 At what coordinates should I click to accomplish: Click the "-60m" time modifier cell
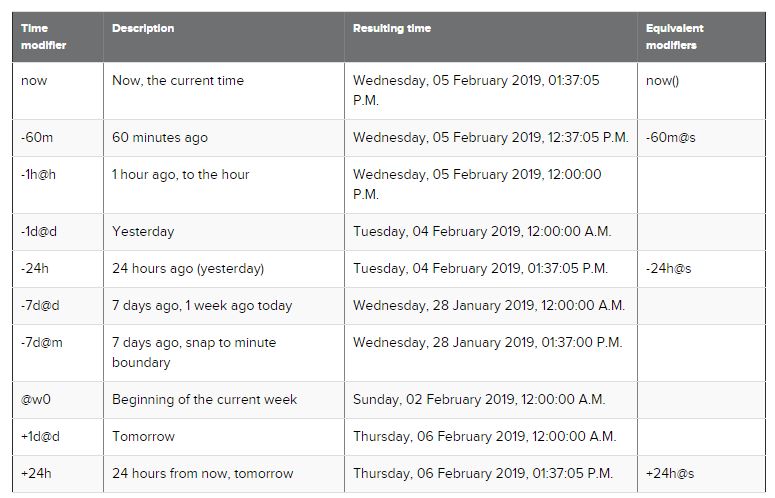(37, 138)
